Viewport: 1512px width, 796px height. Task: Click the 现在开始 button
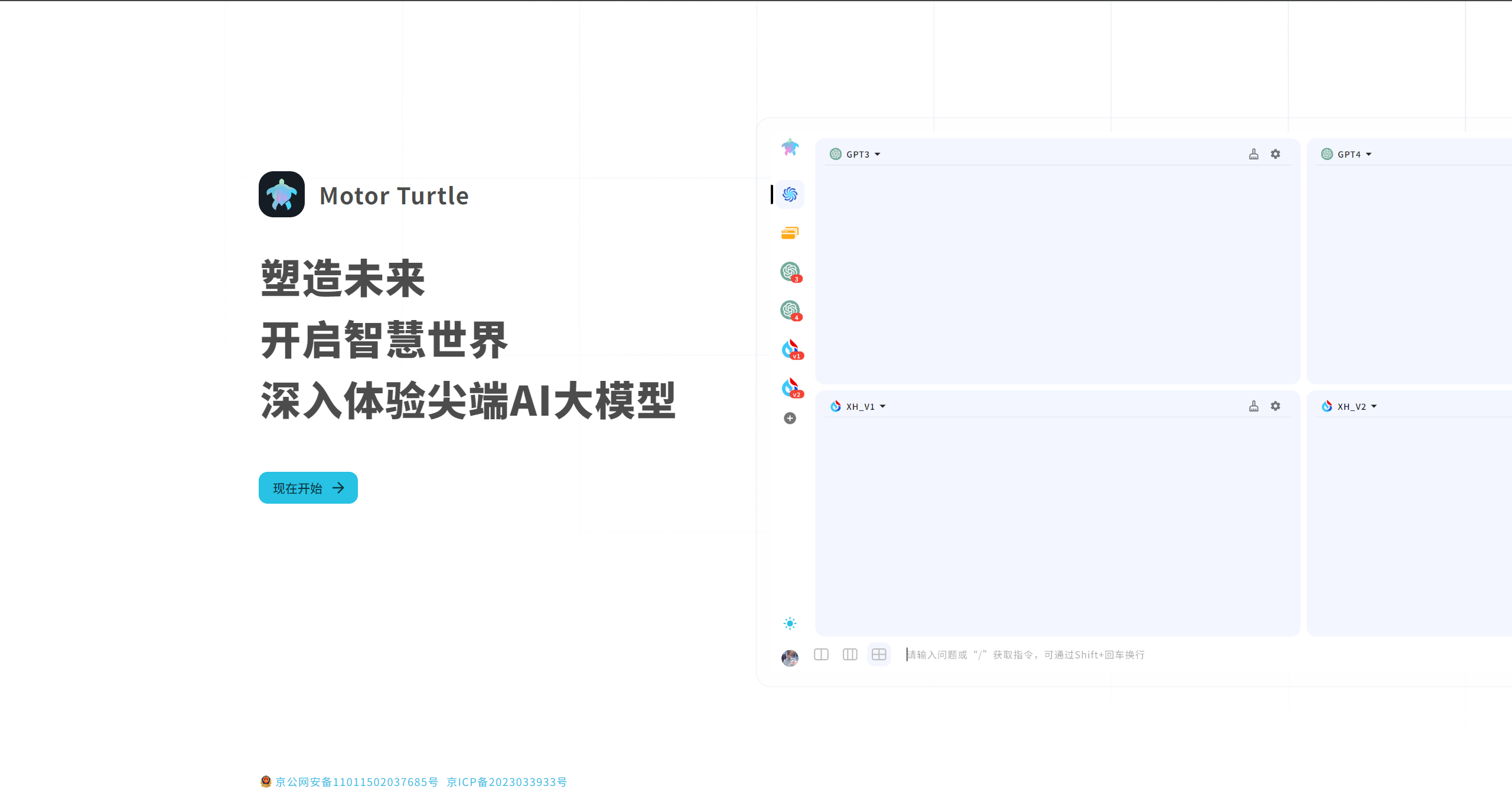coord(308,488)
